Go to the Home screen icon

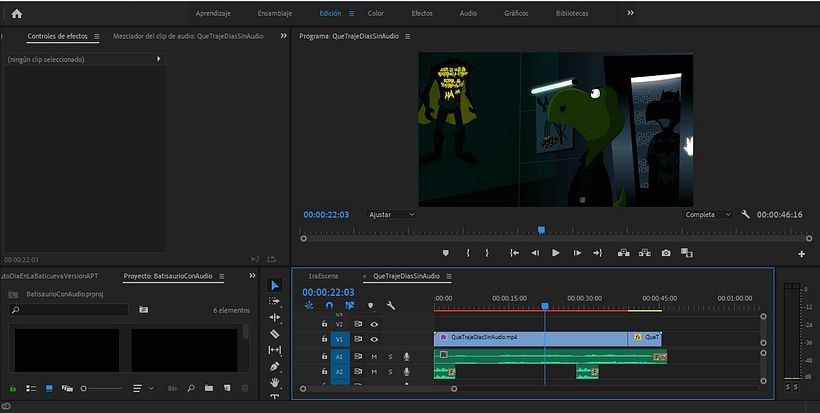tap(17, 14)
